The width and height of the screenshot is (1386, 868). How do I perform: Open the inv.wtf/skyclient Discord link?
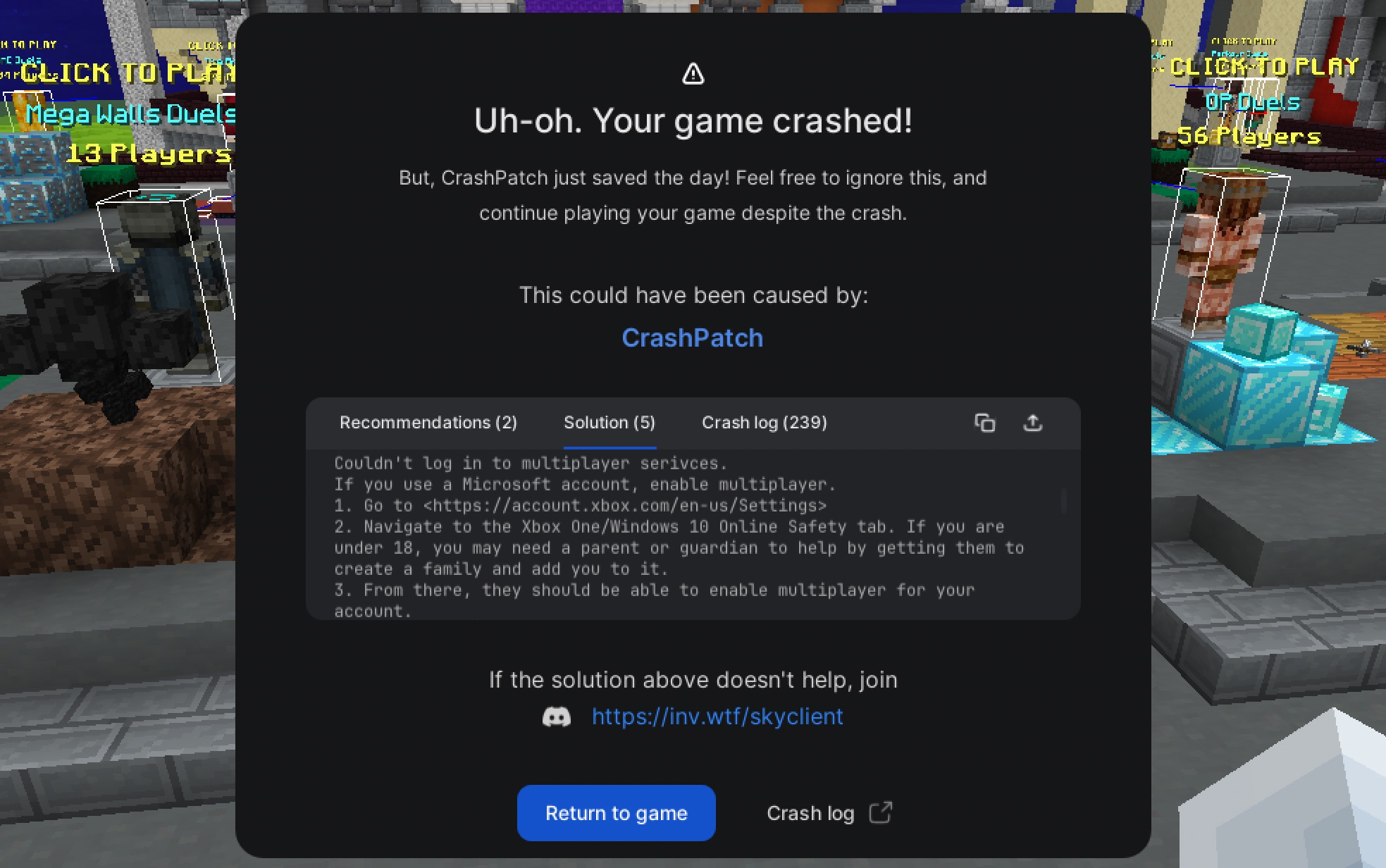pyautogui.click(x=717, y=717)
